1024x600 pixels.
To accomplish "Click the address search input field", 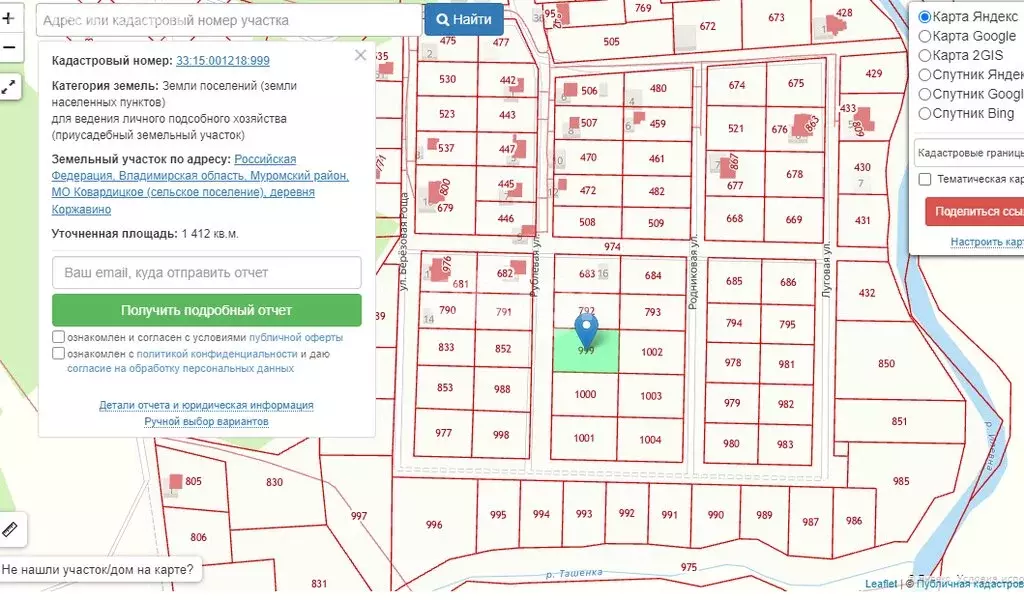I will point(228,20).
